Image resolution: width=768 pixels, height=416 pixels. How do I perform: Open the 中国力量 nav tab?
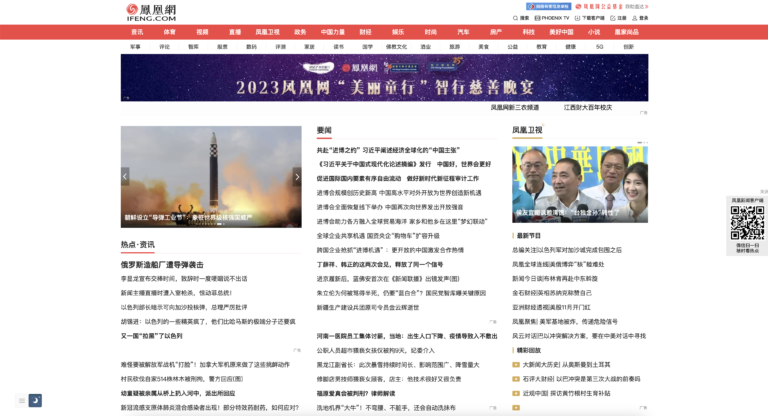pyautogui.click(x=333, y=32)
